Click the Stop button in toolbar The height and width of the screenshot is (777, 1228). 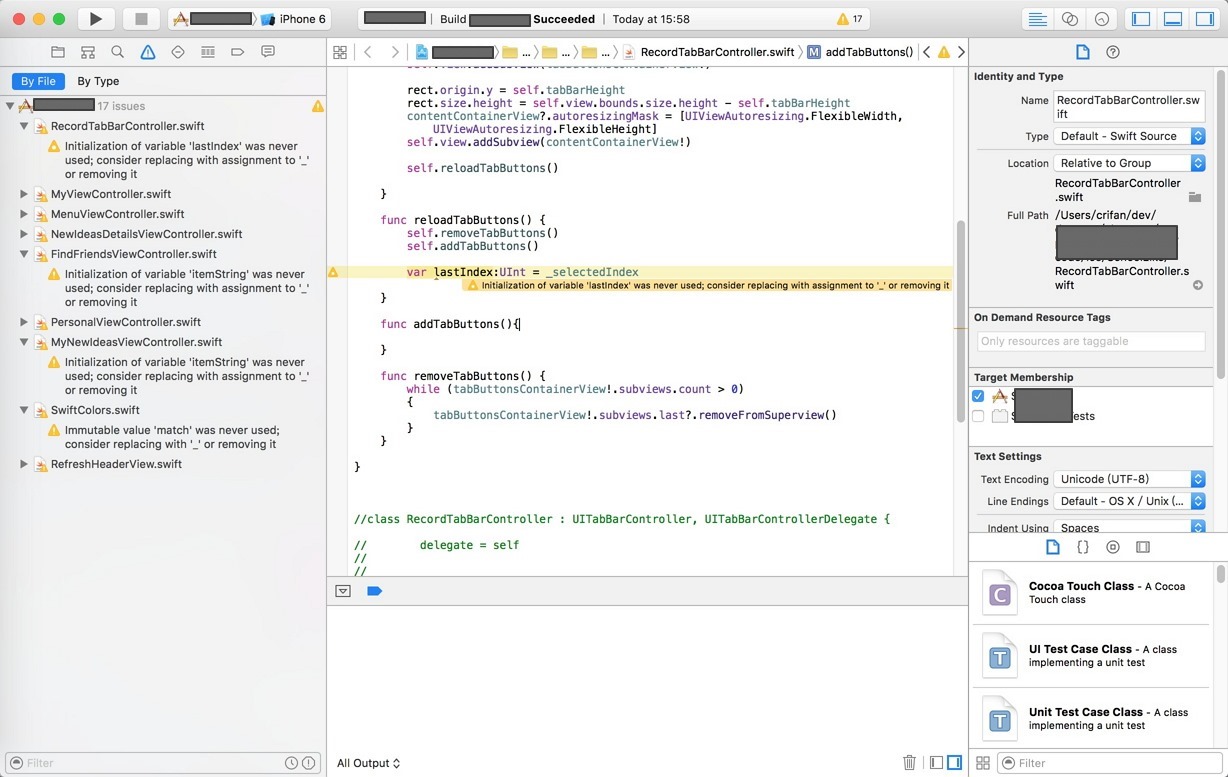141,19
